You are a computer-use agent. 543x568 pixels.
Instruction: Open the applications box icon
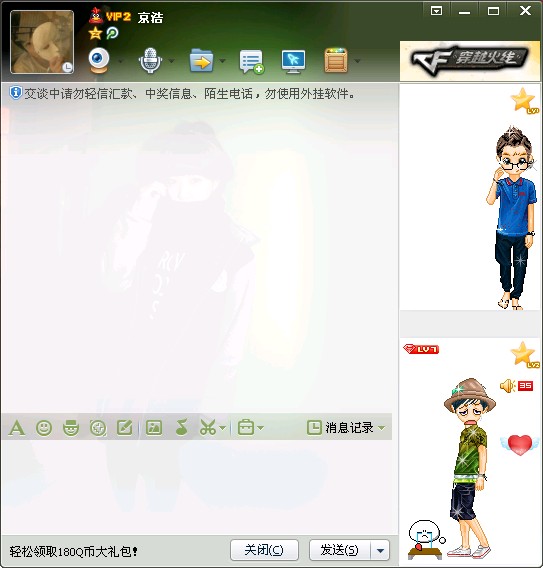(336, 60)
